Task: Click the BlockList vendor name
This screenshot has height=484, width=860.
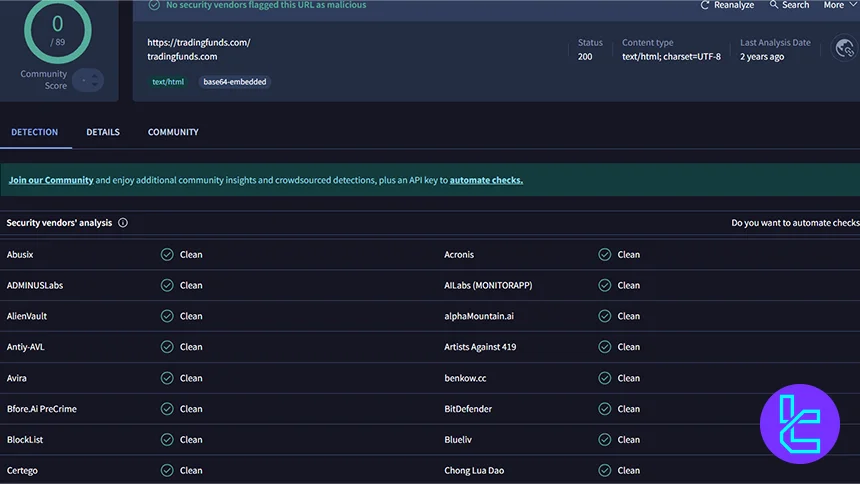Action: pos(25,440)
